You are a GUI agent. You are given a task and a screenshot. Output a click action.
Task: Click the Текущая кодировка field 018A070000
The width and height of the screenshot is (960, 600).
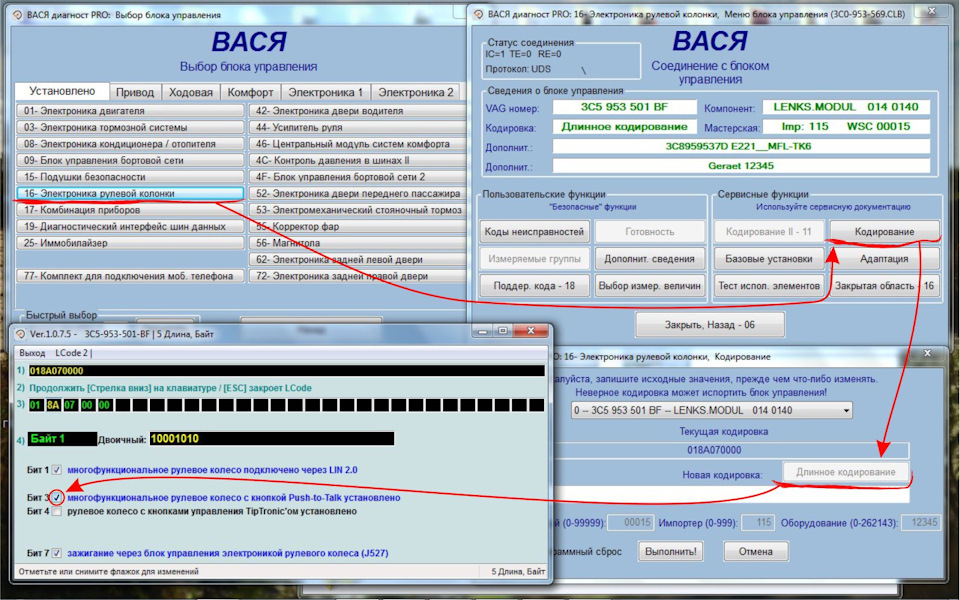731,450
